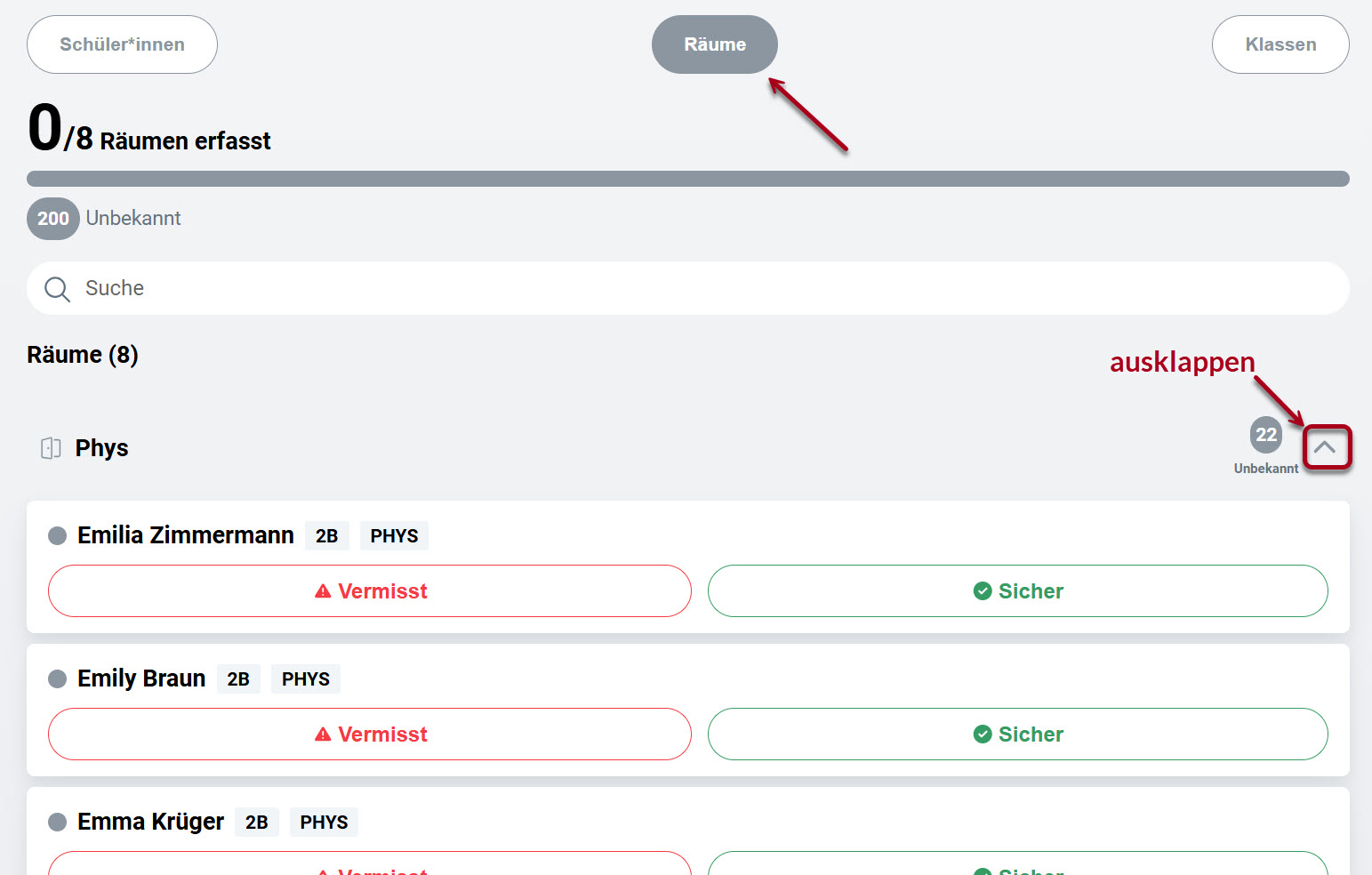Click Emily Braun's gray status dot
The image size is (1372, 875).
point(57,679)
